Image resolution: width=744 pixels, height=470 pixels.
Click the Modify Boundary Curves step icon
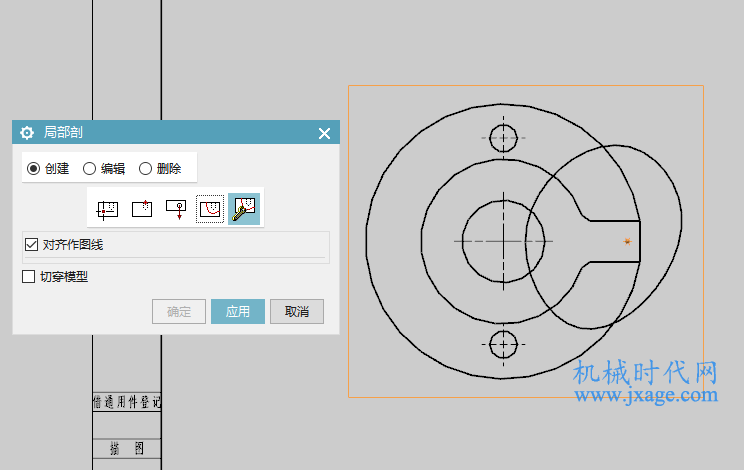click(244, 209)
